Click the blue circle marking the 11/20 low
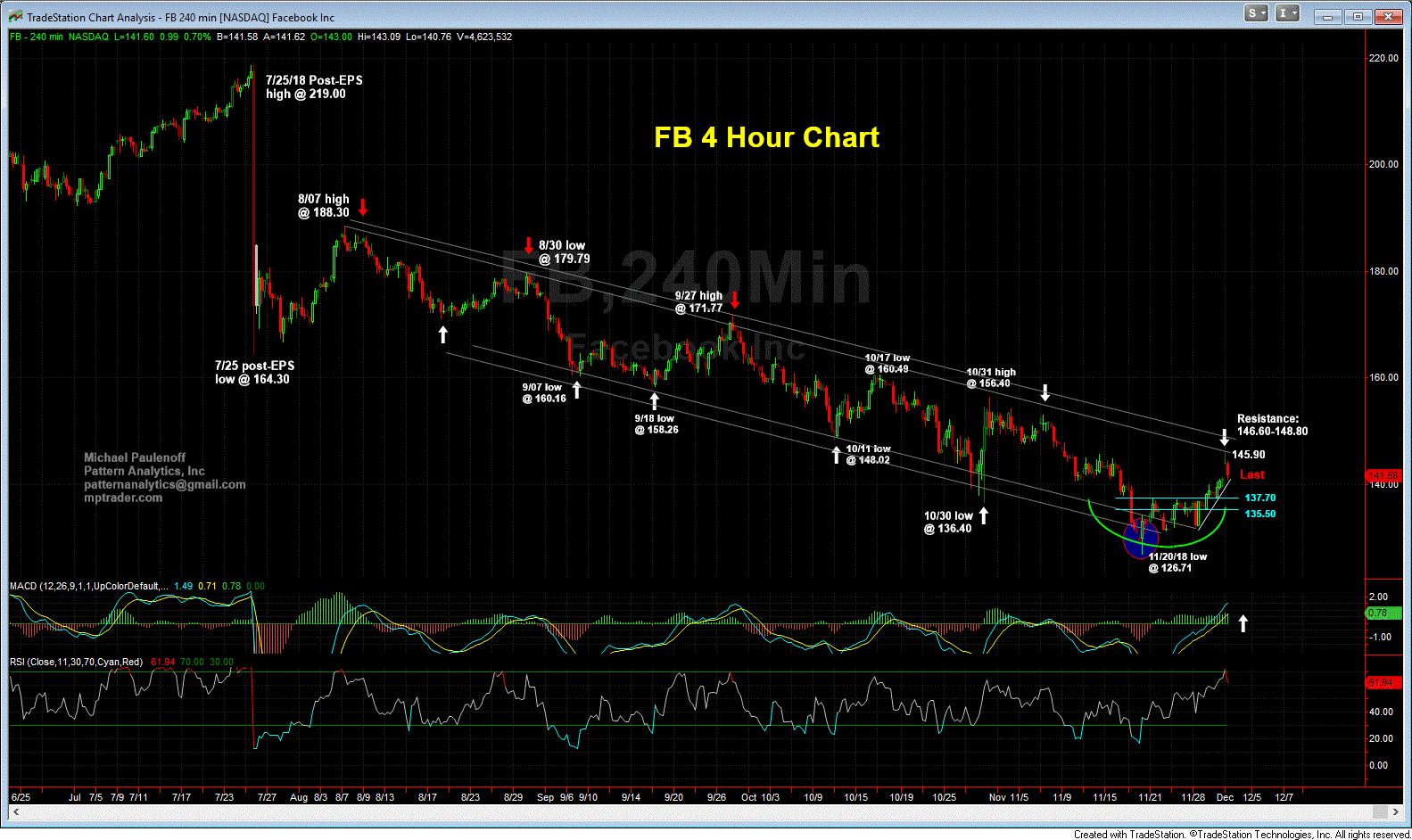Screen dimensions: 1412x840 (1141, 539)
